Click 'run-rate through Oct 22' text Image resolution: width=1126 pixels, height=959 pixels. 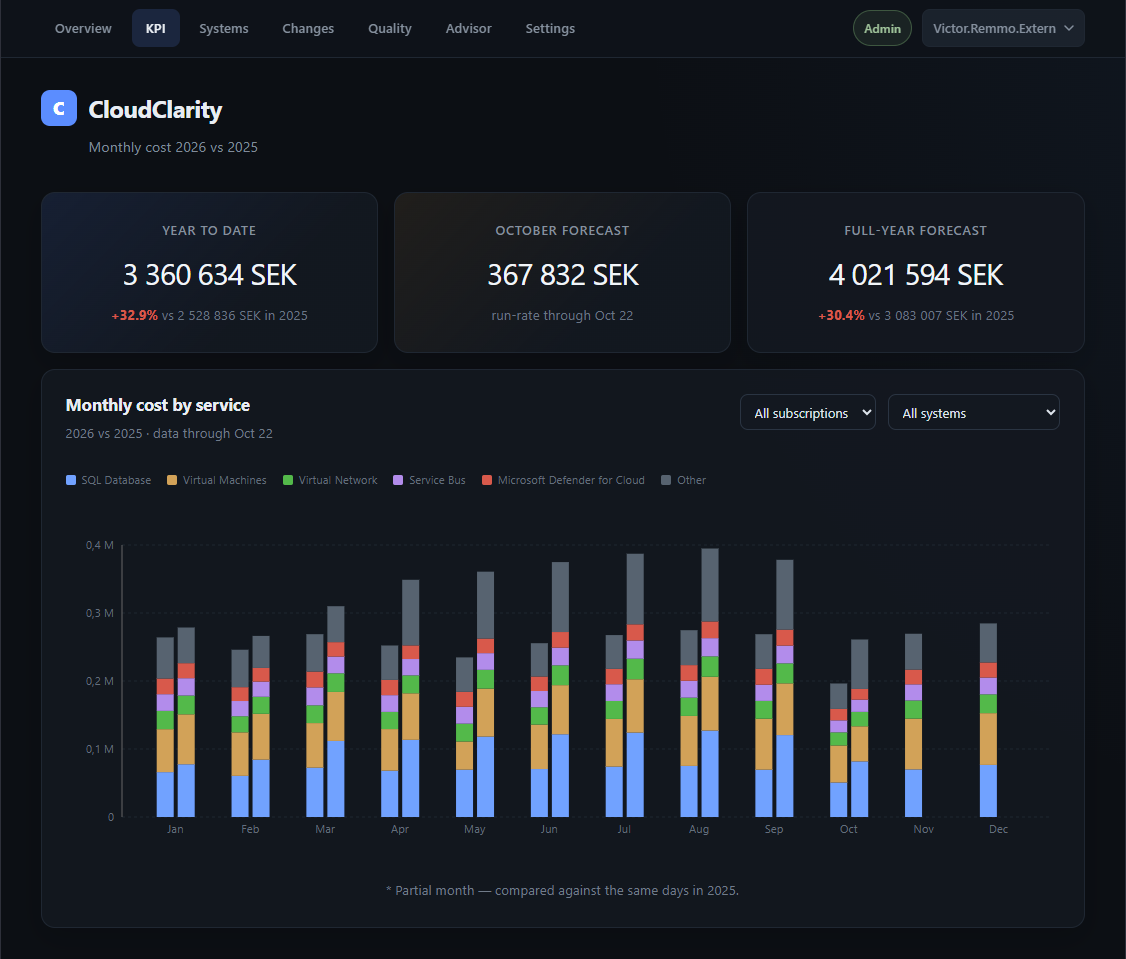coord(562,315)
